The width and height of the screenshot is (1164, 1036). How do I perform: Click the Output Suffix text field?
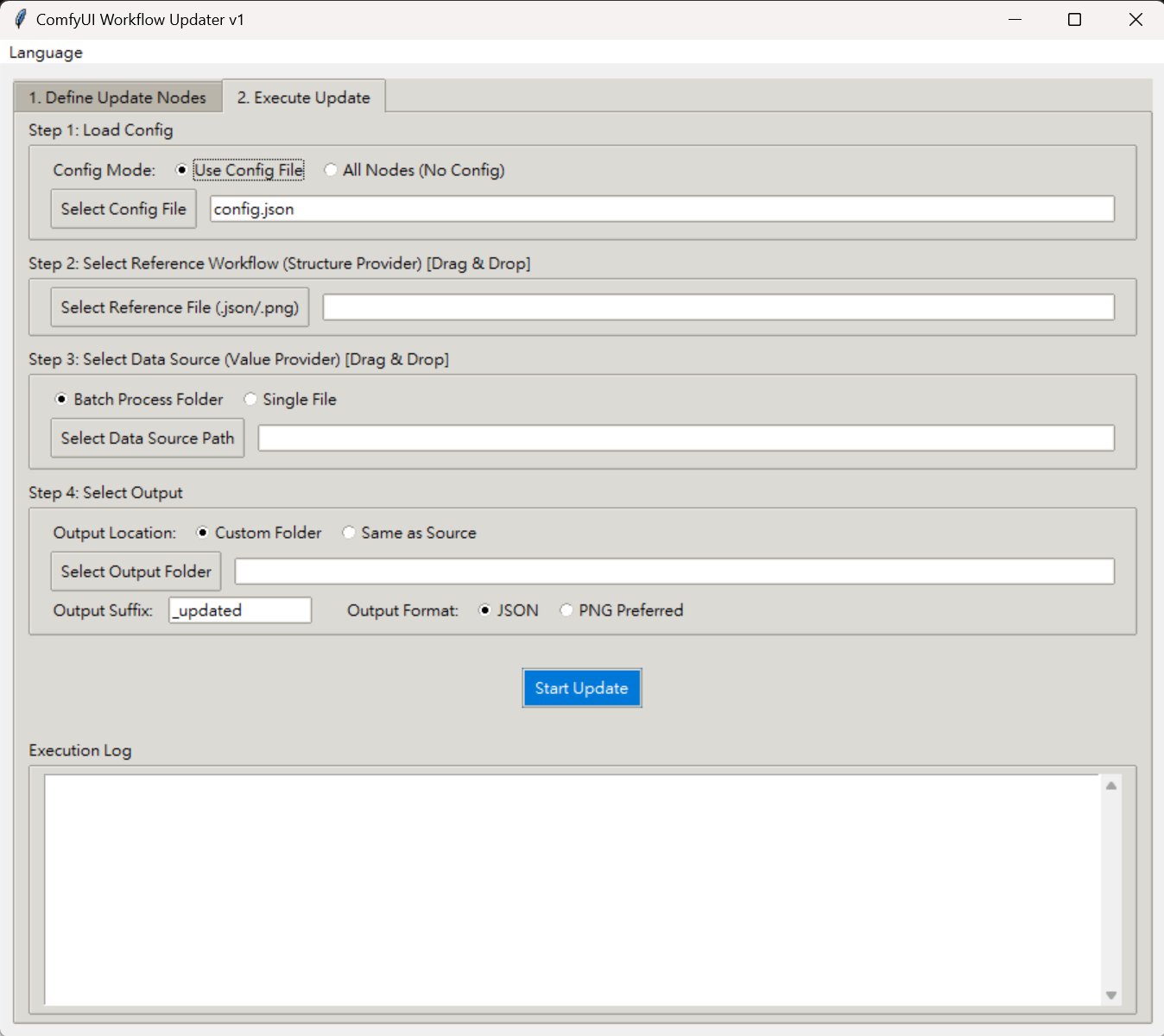click(x=240, y=610)
